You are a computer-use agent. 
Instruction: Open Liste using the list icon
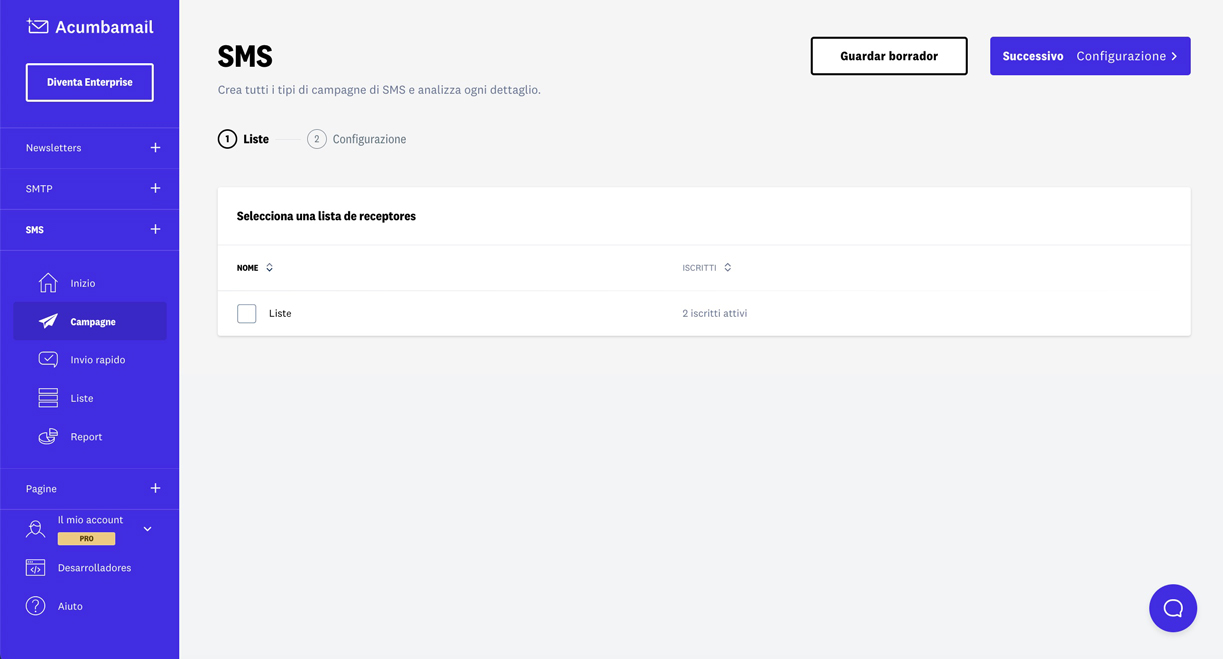47,397
